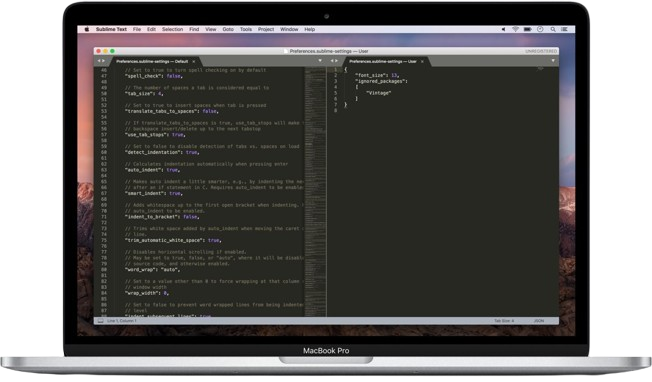The image size is (652, 382).
Task: Open the Tools menu
Action: coord(246,30)
